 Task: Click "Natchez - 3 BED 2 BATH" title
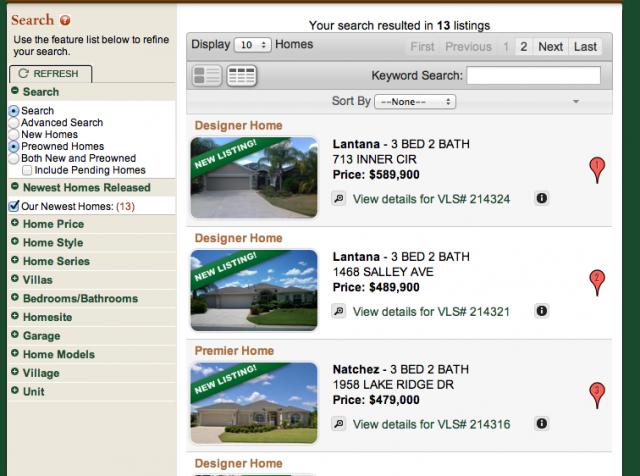401,369
